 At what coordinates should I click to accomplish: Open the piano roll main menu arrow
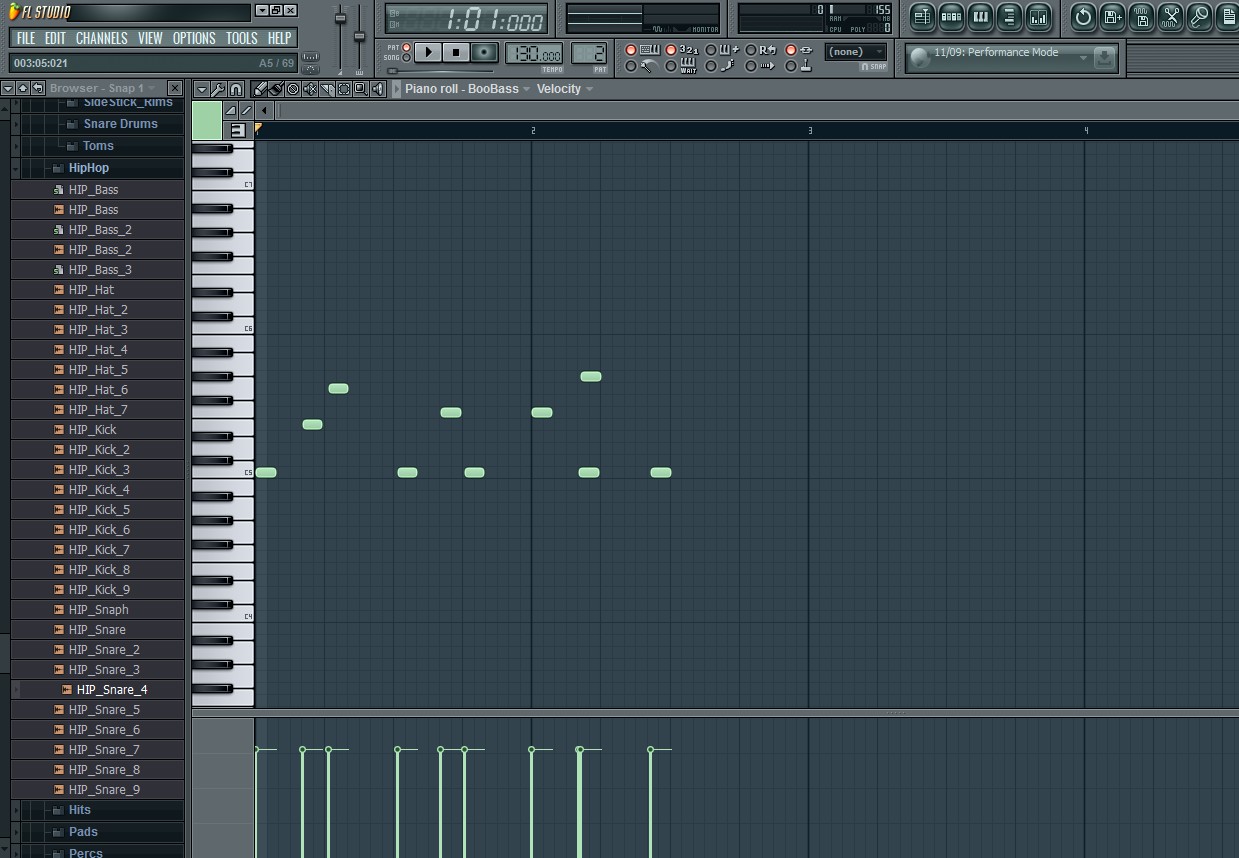(x=201, y=89)
